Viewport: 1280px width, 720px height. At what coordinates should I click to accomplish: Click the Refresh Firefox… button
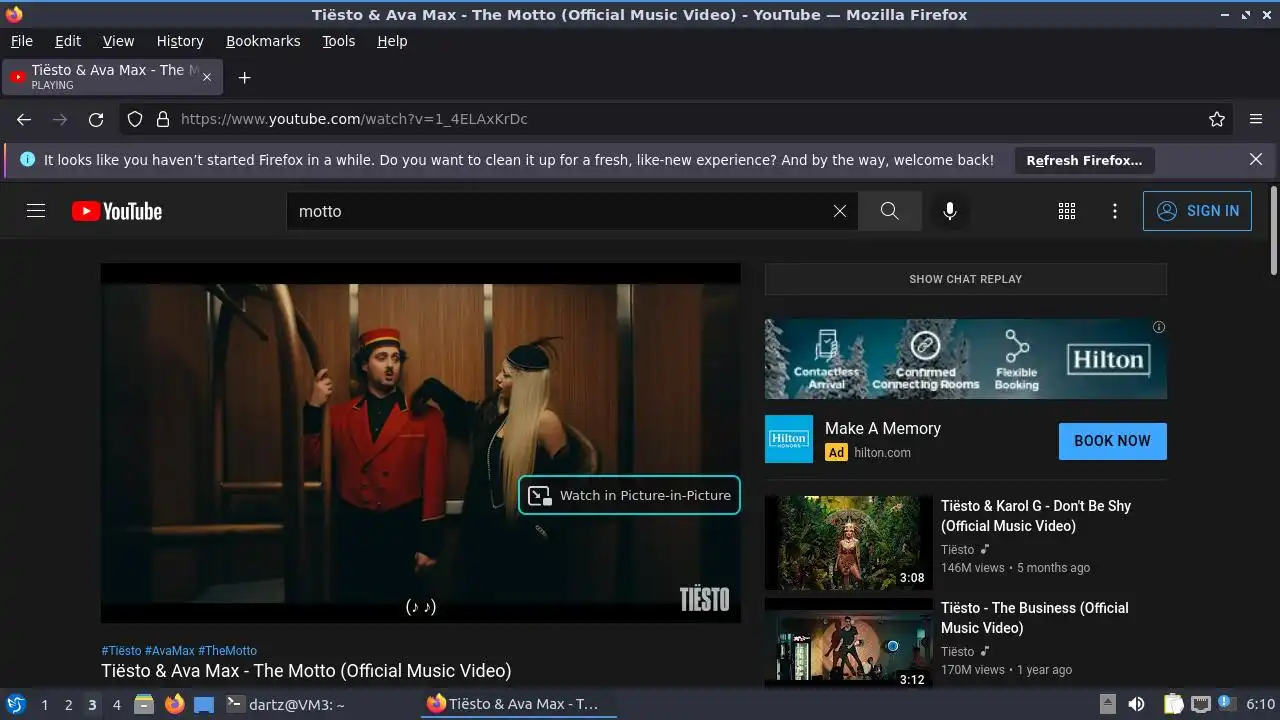pyautogui.click(x=1084, y=160)
